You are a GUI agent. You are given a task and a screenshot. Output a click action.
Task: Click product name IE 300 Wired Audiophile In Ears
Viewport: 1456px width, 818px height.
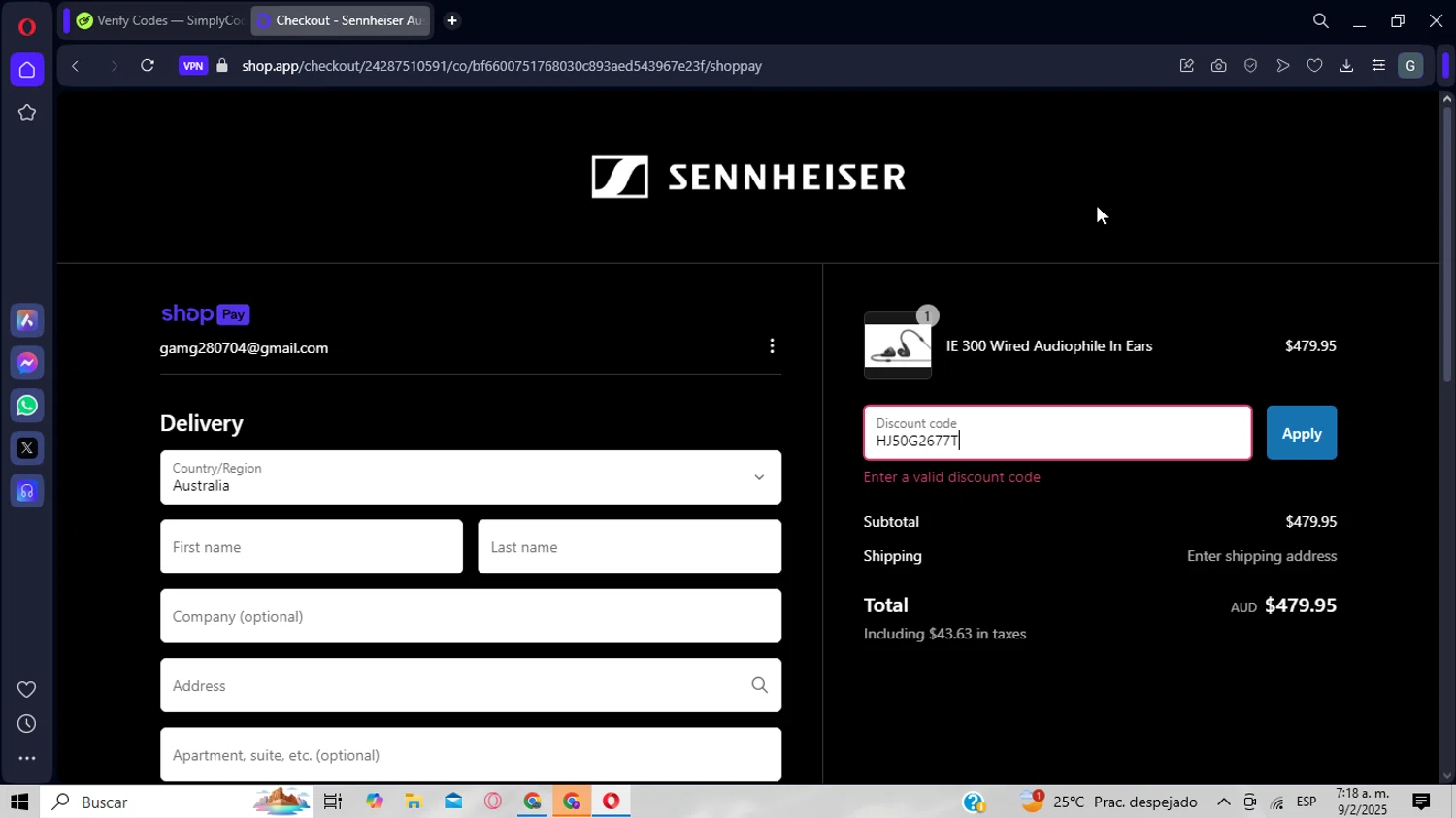click(x=1049, y=346)
